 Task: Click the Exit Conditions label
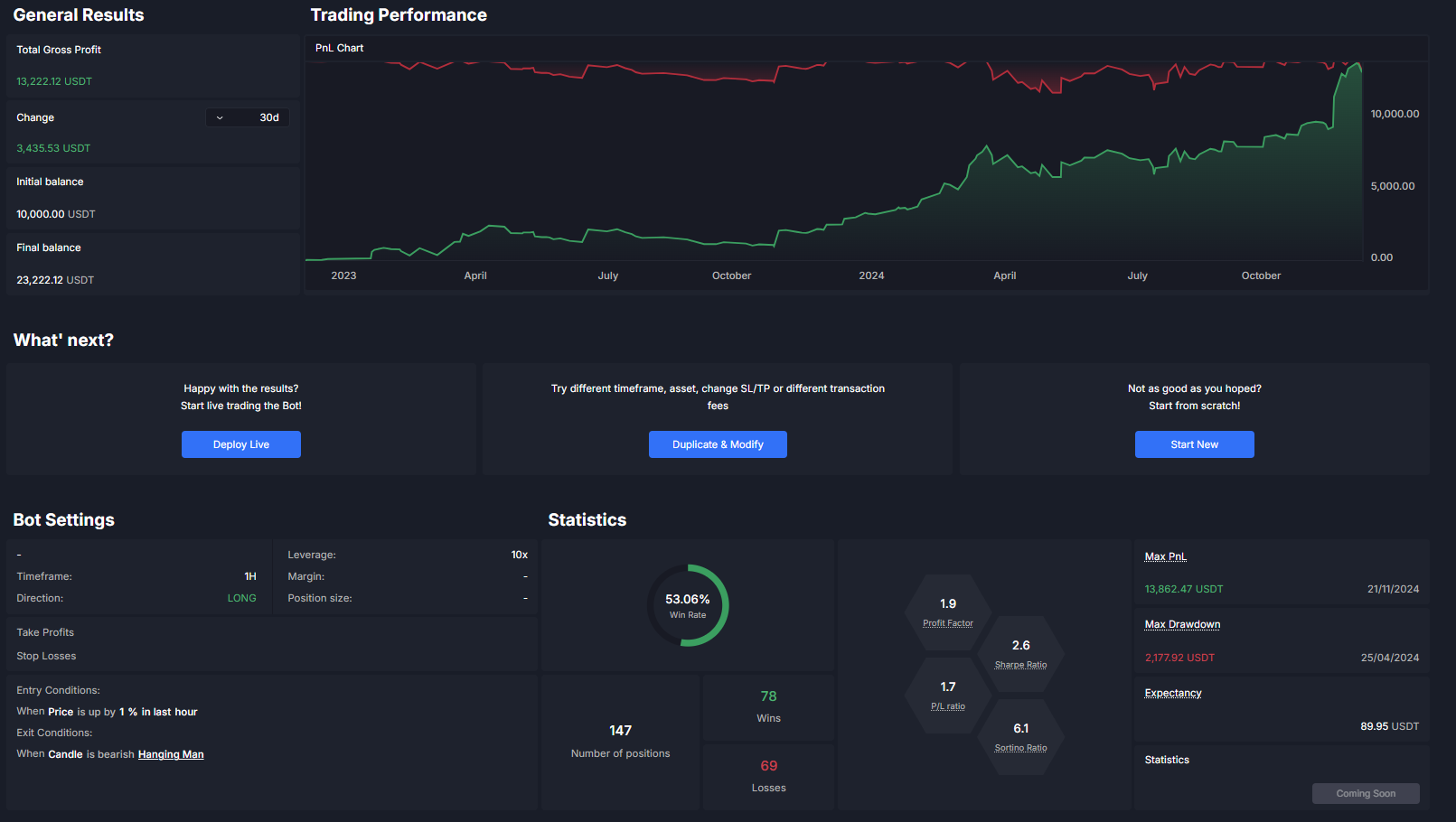pos(54,733)
